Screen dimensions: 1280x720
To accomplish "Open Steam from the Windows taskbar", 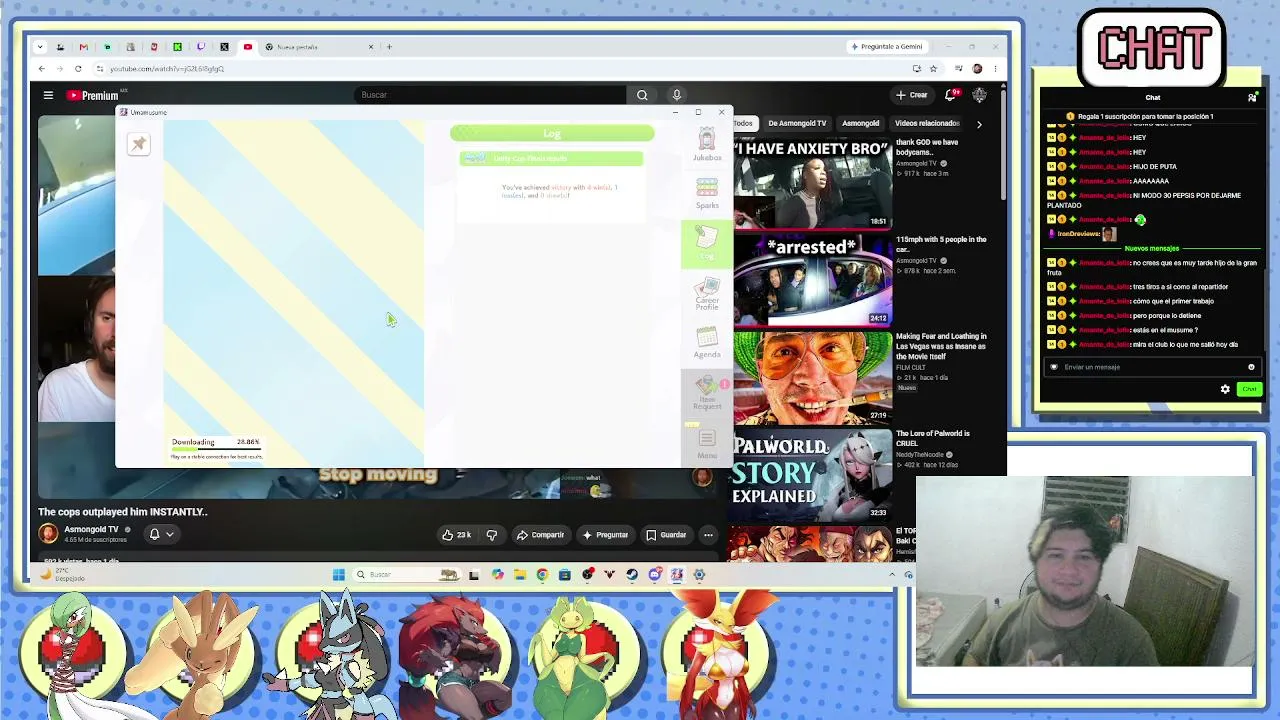I will coord(632,574).
